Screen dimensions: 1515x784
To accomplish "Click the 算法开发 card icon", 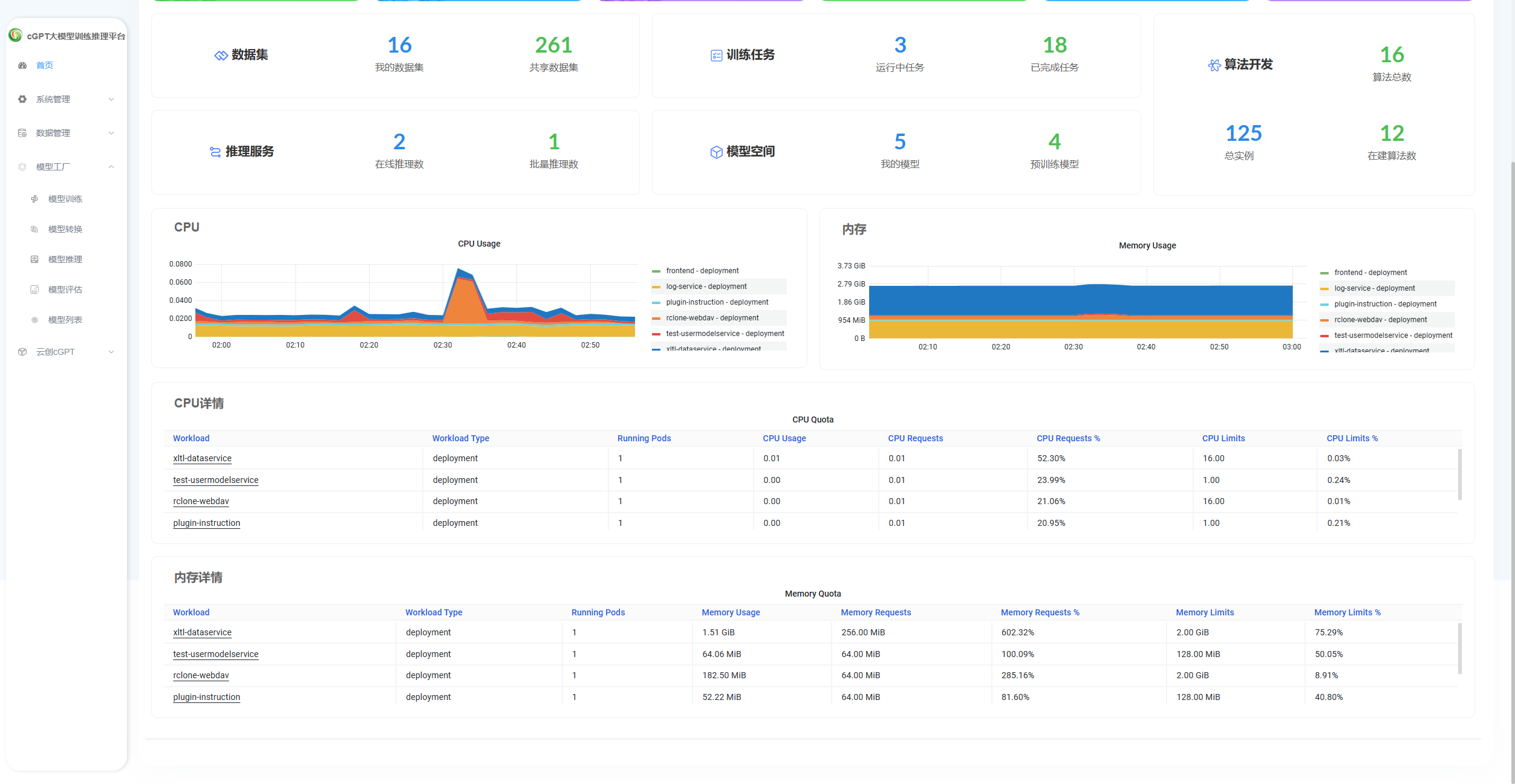I will (x=1214, y=65).
